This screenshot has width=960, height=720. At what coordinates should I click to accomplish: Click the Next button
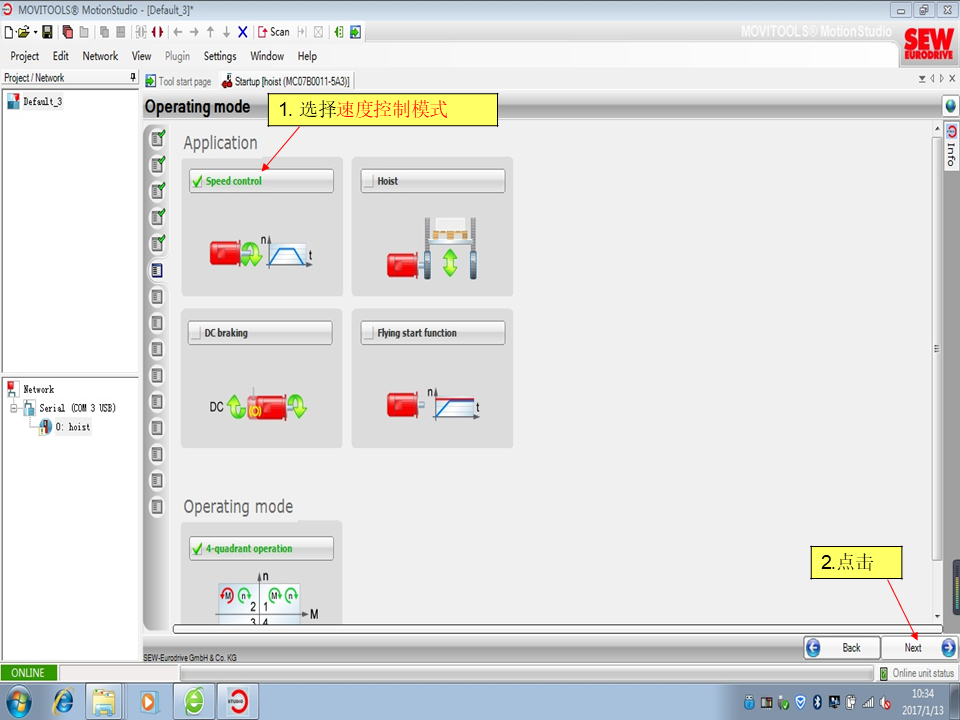coord(919,647)
